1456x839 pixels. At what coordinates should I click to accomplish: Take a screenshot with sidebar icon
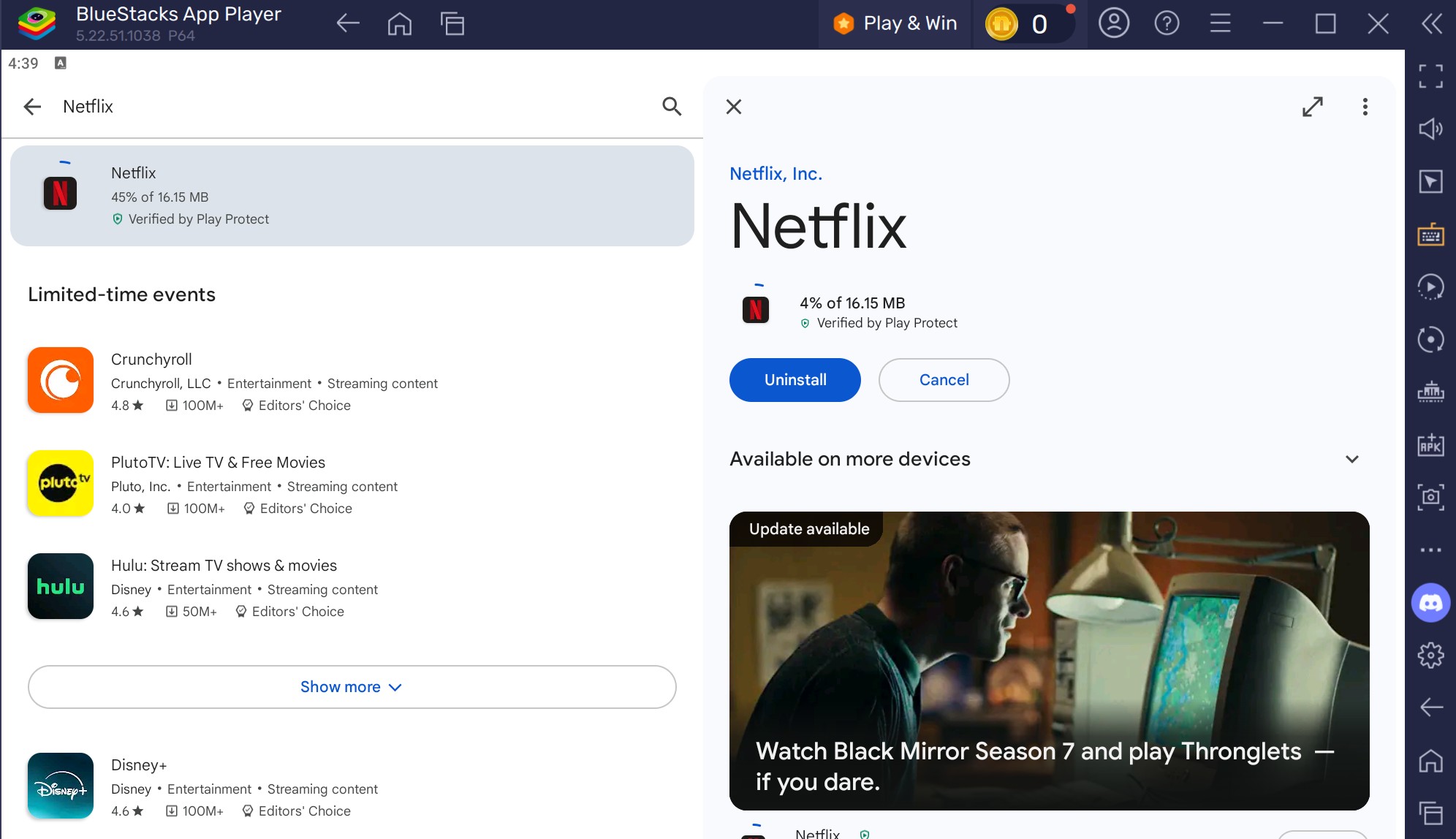(1430, 497)
